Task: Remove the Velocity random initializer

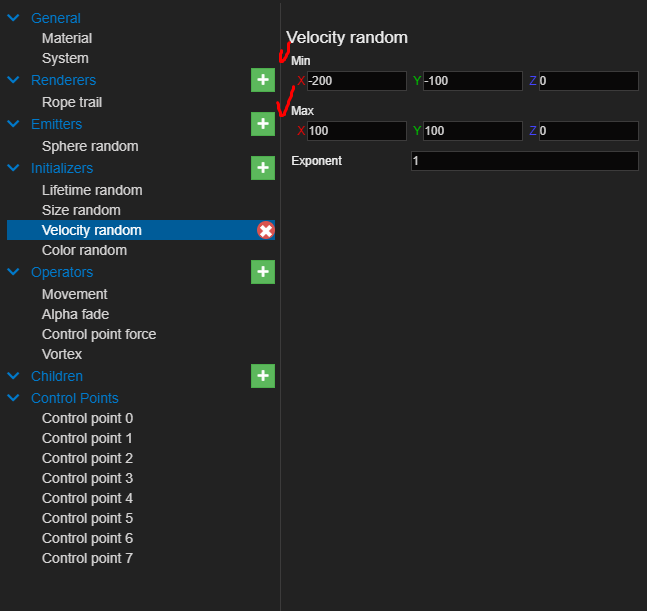Action: pos(265,231)
